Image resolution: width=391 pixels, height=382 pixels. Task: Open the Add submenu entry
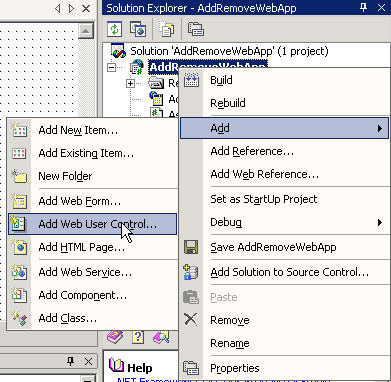(x=284, y=128)
